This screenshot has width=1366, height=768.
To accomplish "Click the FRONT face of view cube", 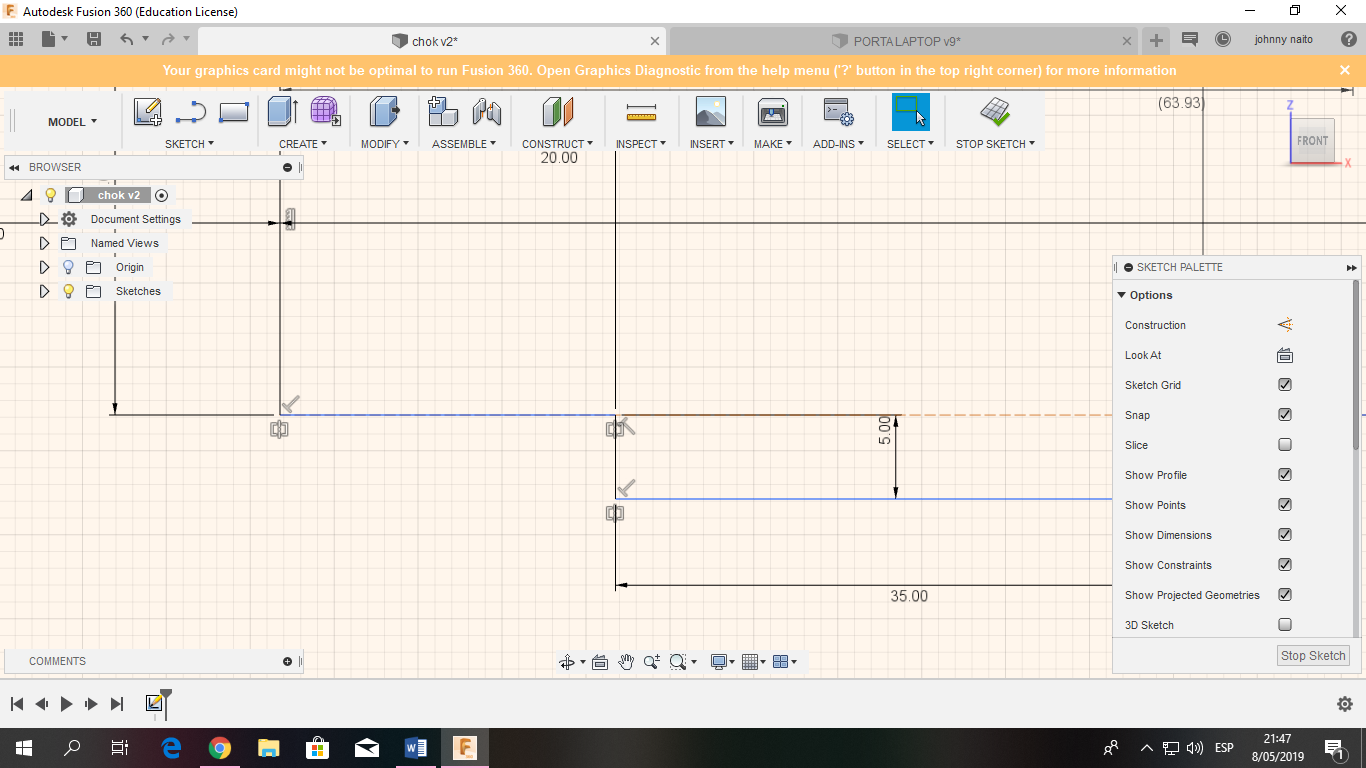I will tap(1312, 140).
